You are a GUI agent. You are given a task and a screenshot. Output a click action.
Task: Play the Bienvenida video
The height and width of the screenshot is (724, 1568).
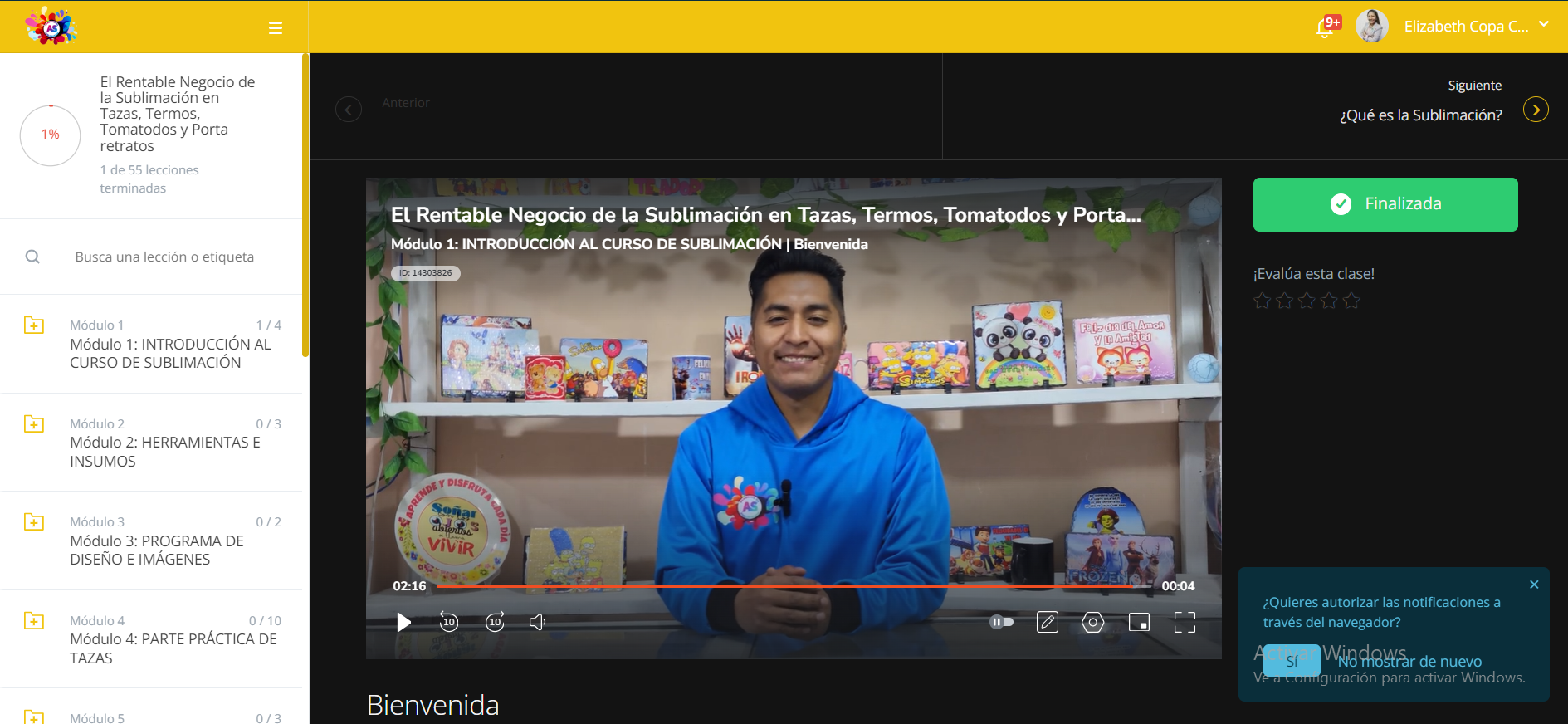click(x=403, y=622)
